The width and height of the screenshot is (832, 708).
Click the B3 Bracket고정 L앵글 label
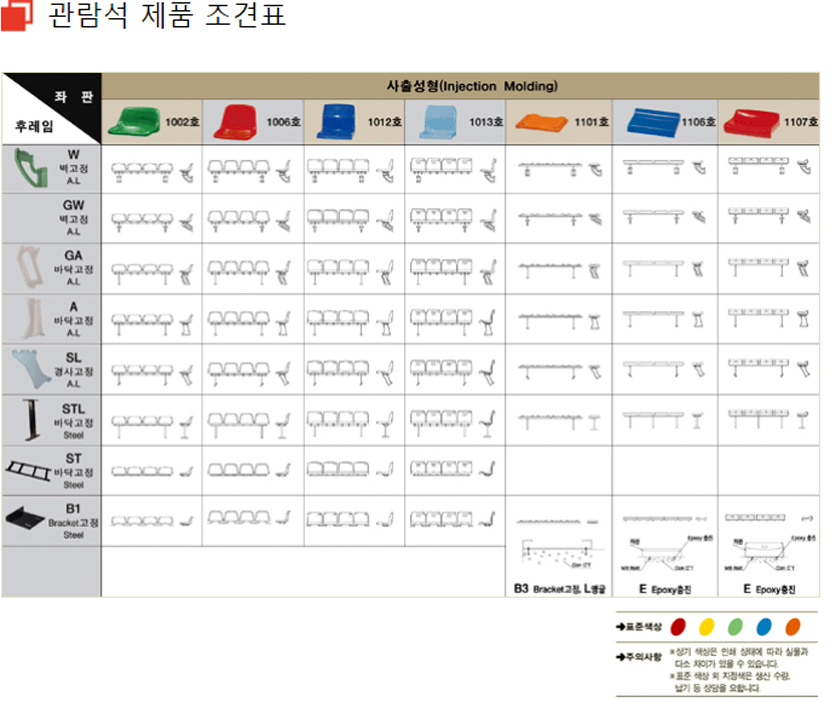pos(558,589)
